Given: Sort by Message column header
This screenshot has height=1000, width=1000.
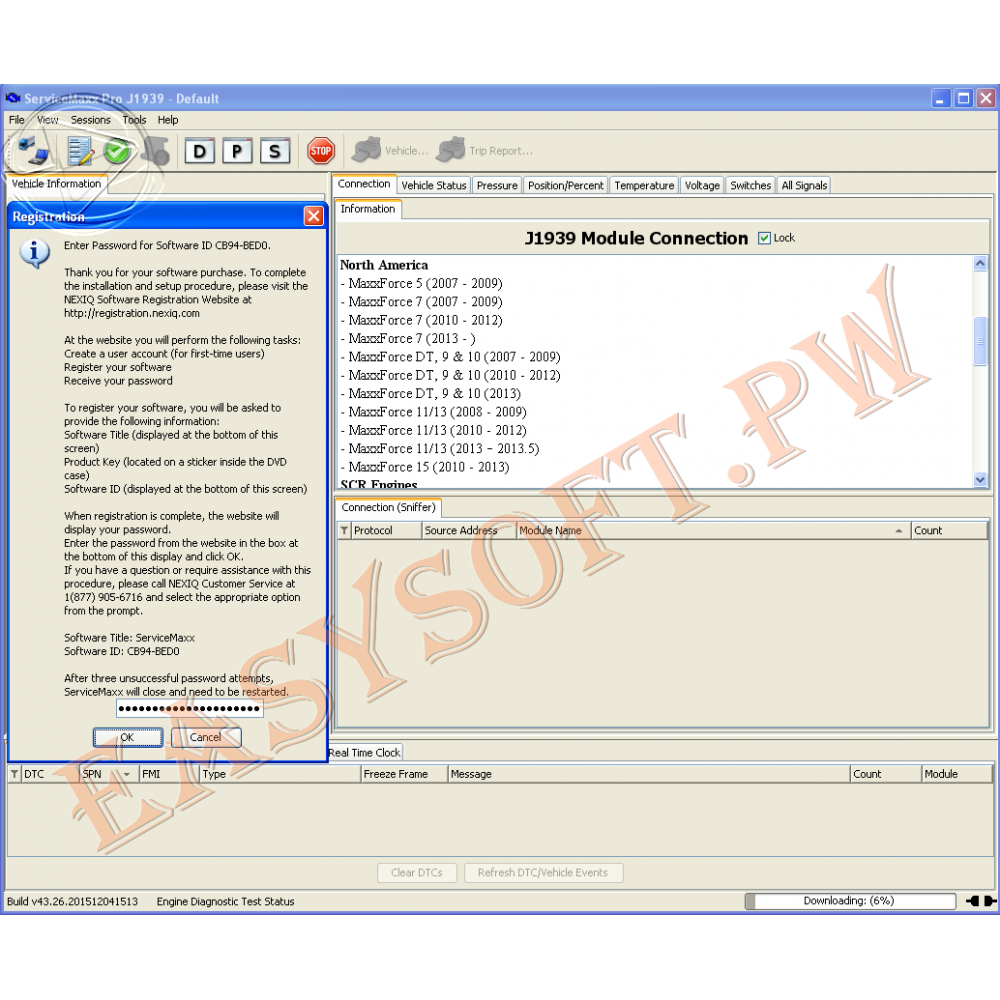Looking at the screenshot, I should [649, 774].
